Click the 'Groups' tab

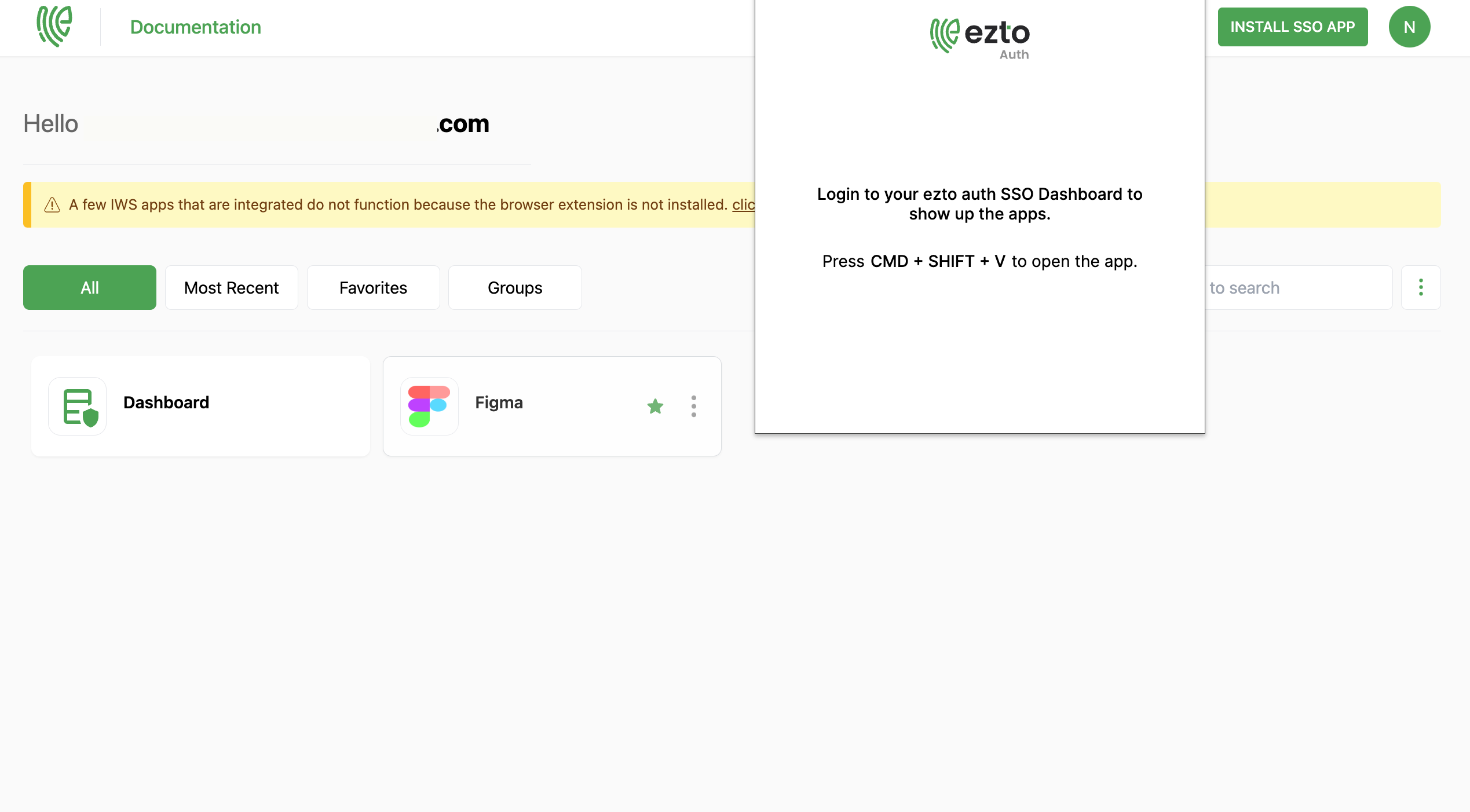(514, 287)
